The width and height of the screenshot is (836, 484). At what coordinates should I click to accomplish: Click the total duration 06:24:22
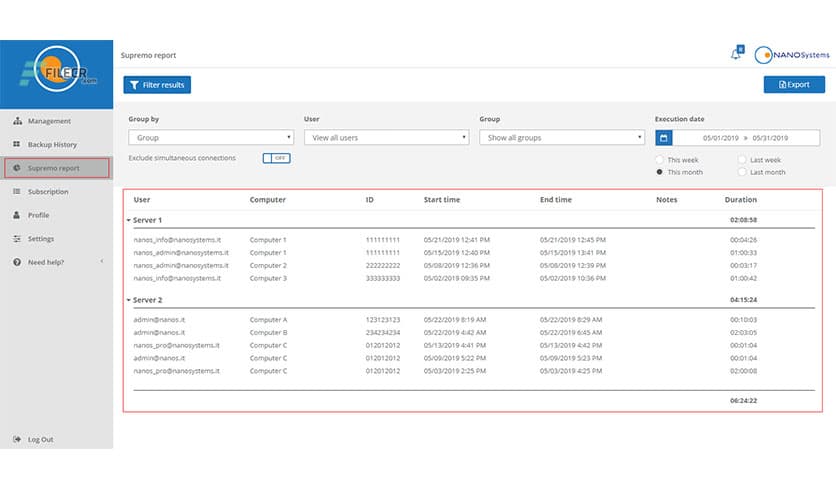click(x=743, y=400)
